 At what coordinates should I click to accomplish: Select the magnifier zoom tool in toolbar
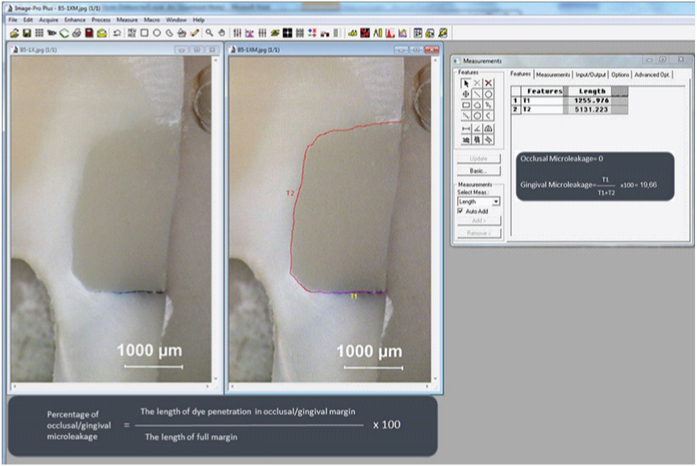coord(208,32)
